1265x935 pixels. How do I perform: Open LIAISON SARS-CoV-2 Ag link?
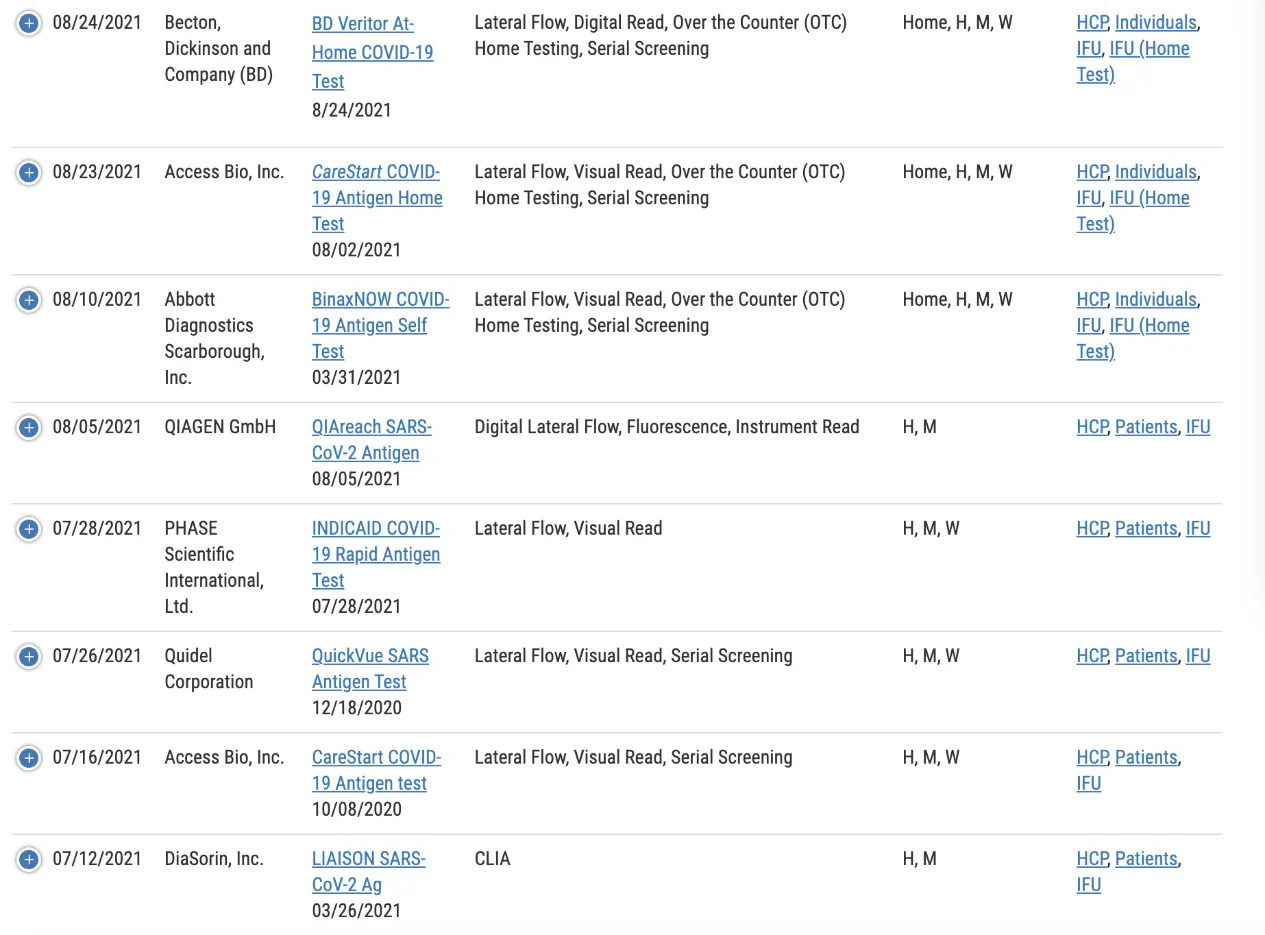coord(368,872)
